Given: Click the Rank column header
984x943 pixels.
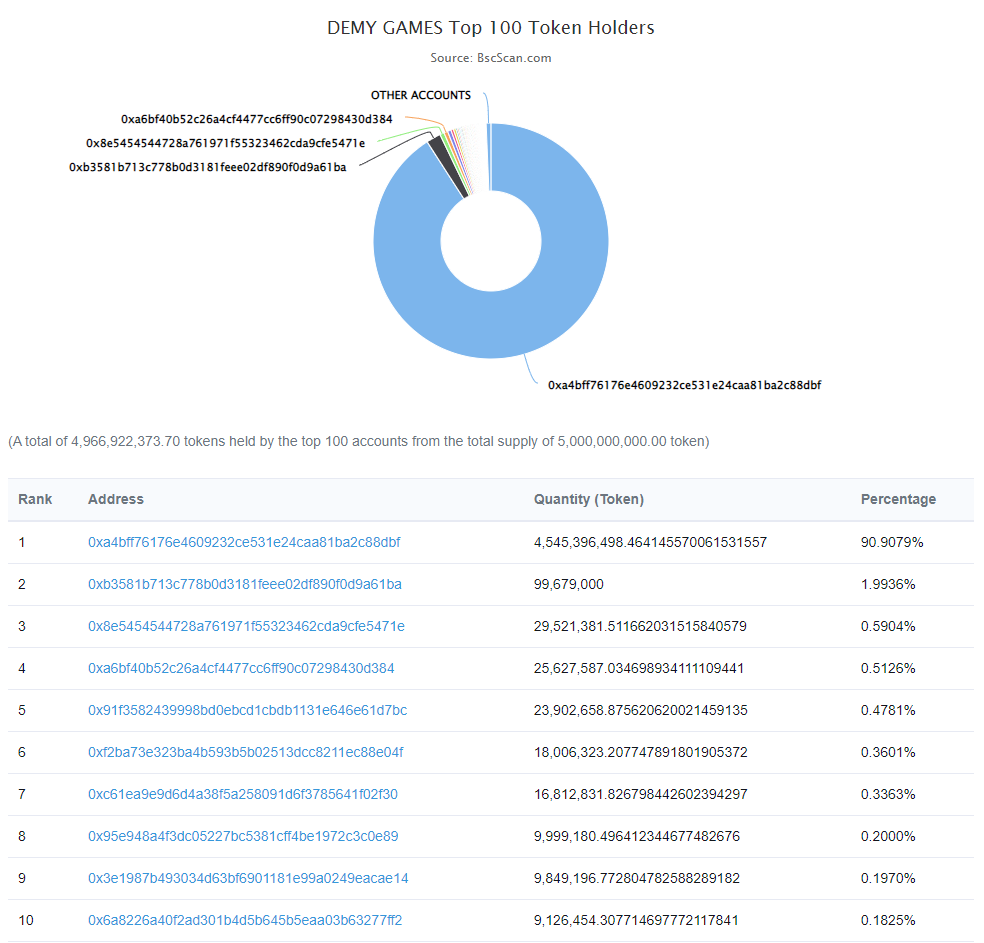Looking at the screenshot, I should pyautogui.click(x=35, y=499).
